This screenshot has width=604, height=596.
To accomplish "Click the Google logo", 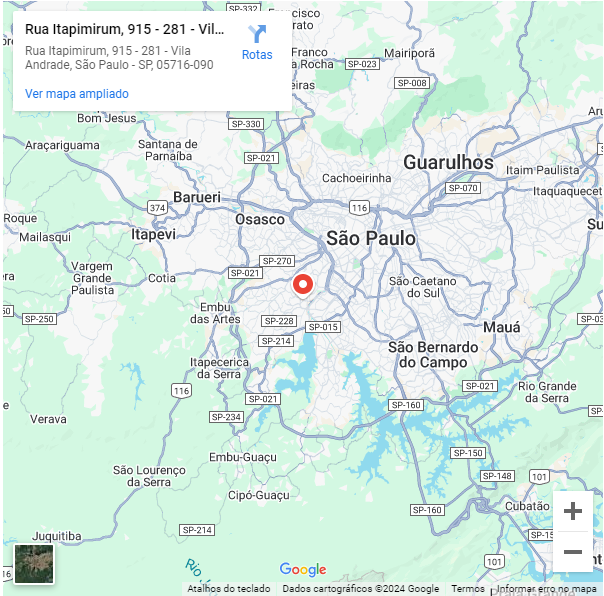I will (303, 570).
